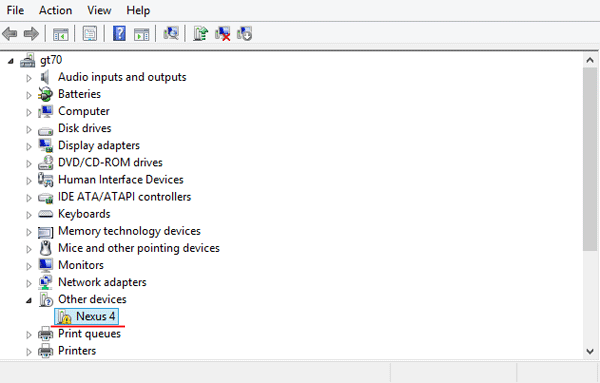Expand the Disk drives arrow

coord(29,129)
